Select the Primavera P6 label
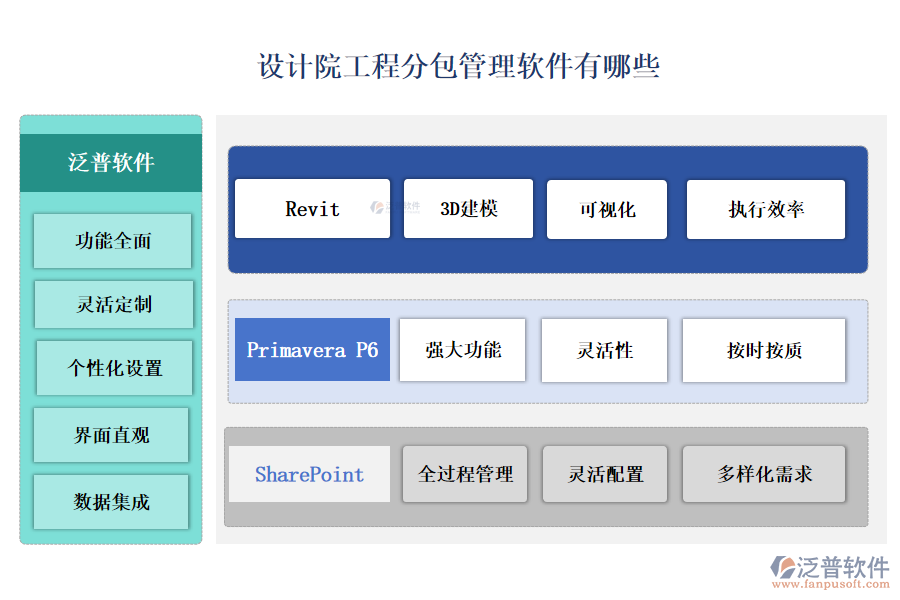This screenshot has width=900, height=600. click(312, 350)
